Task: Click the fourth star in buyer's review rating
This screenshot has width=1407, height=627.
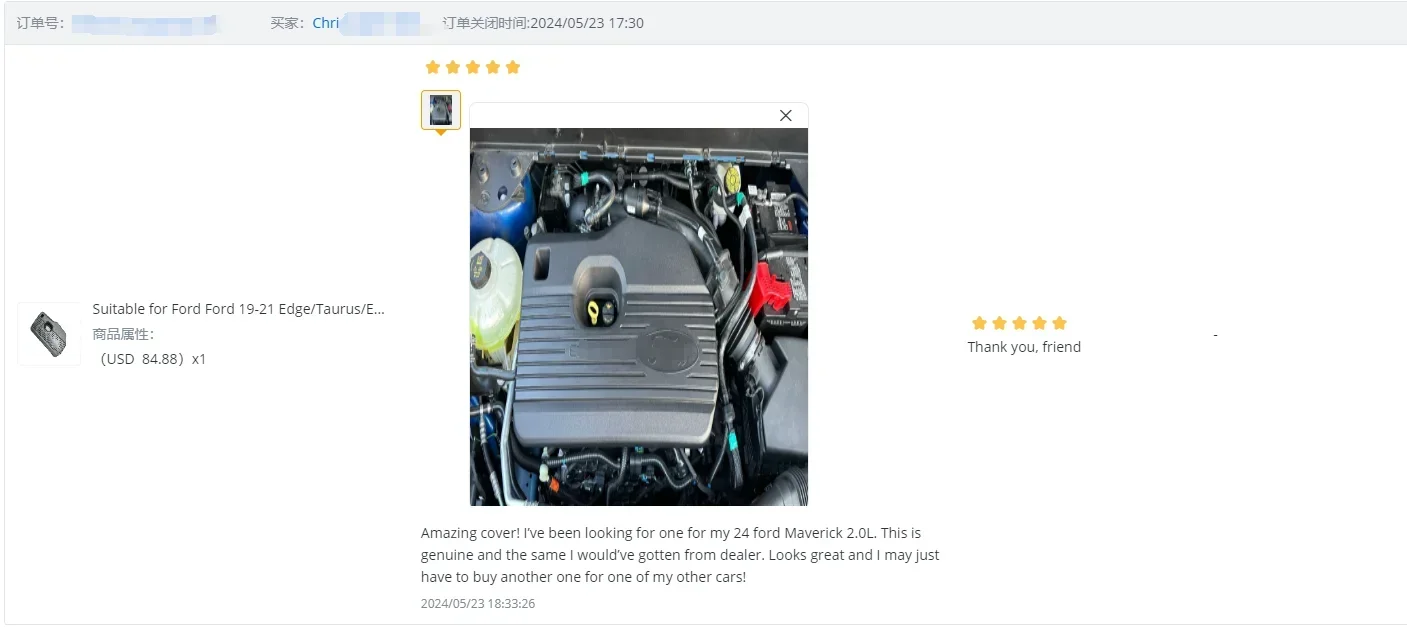Action: click(493, 67)
